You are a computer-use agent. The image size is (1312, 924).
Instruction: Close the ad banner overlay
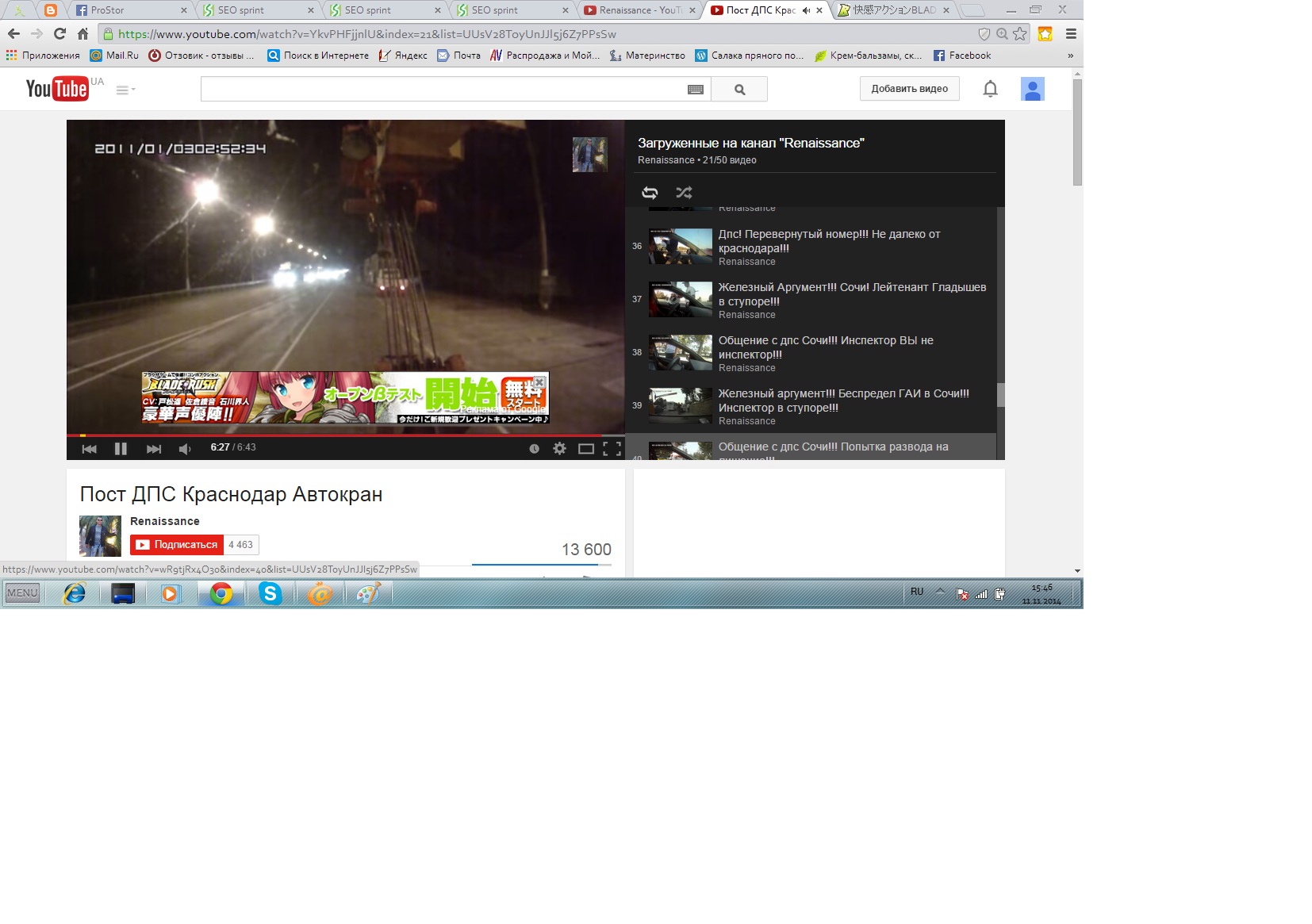[x=539, y=381]
